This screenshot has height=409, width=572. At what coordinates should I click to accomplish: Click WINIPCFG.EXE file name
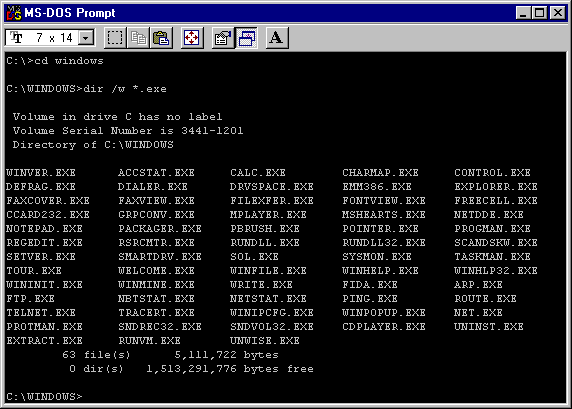point(272,313)
